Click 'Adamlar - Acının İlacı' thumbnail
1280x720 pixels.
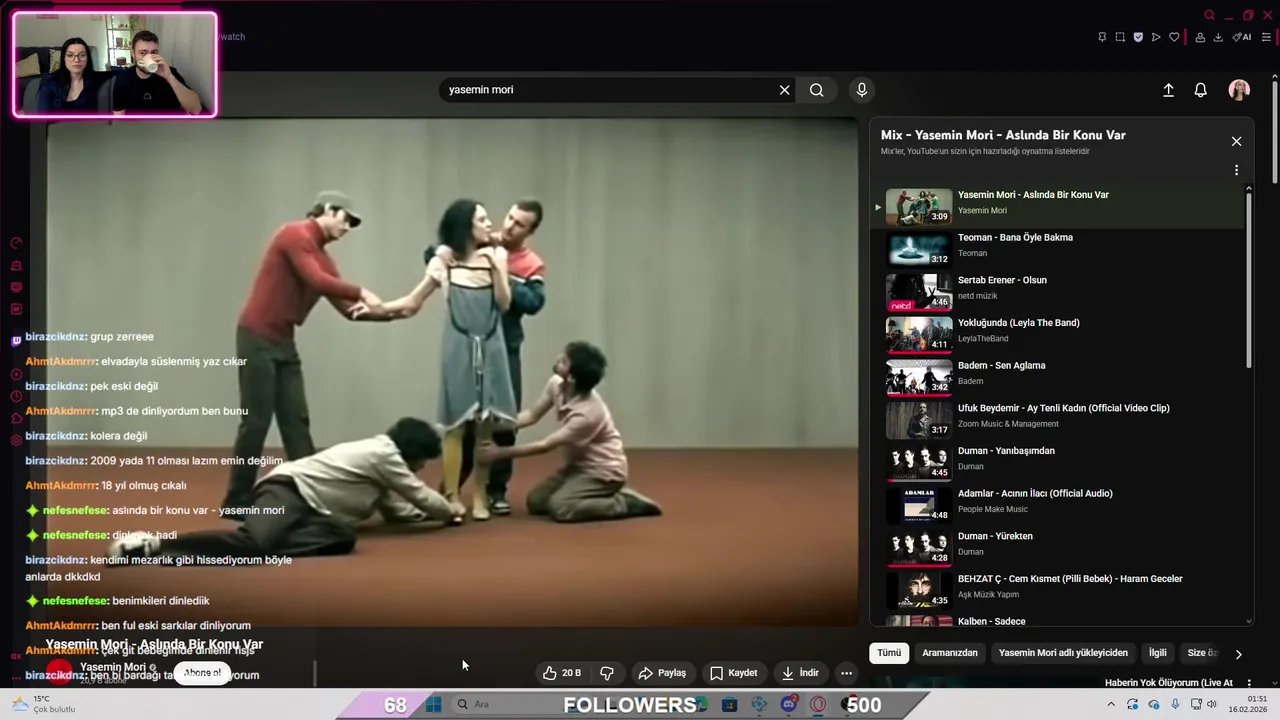click(x=919, y=505)
